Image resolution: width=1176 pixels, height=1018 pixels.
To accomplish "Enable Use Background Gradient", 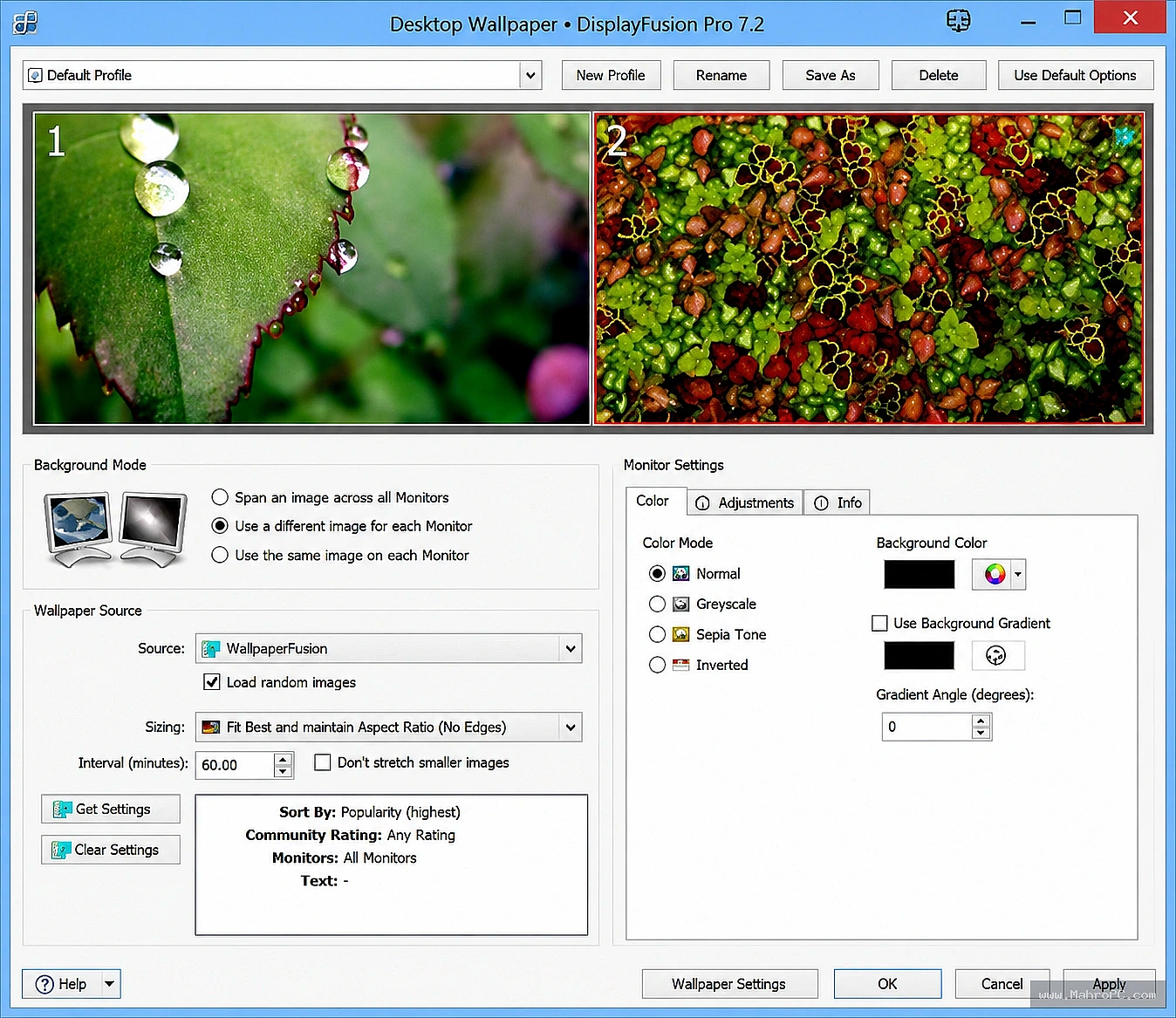I will tap(879, 623).
